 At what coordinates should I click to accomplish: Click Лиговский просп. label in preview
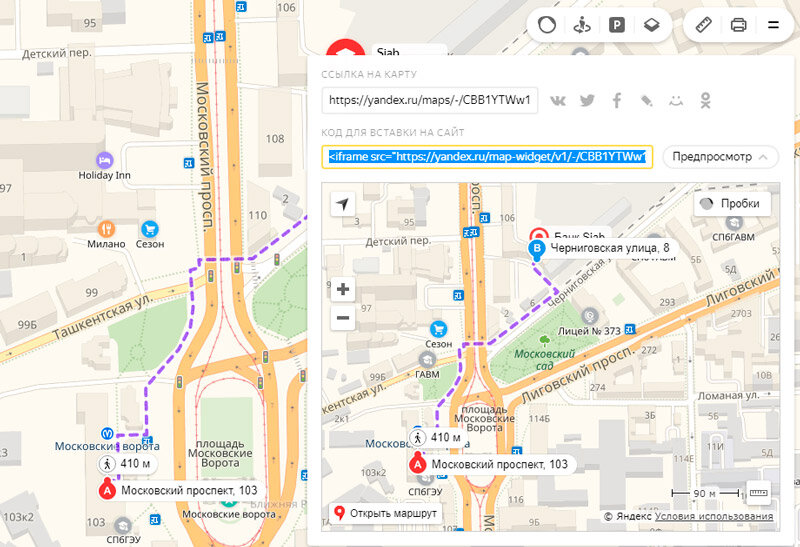point(578,376)
